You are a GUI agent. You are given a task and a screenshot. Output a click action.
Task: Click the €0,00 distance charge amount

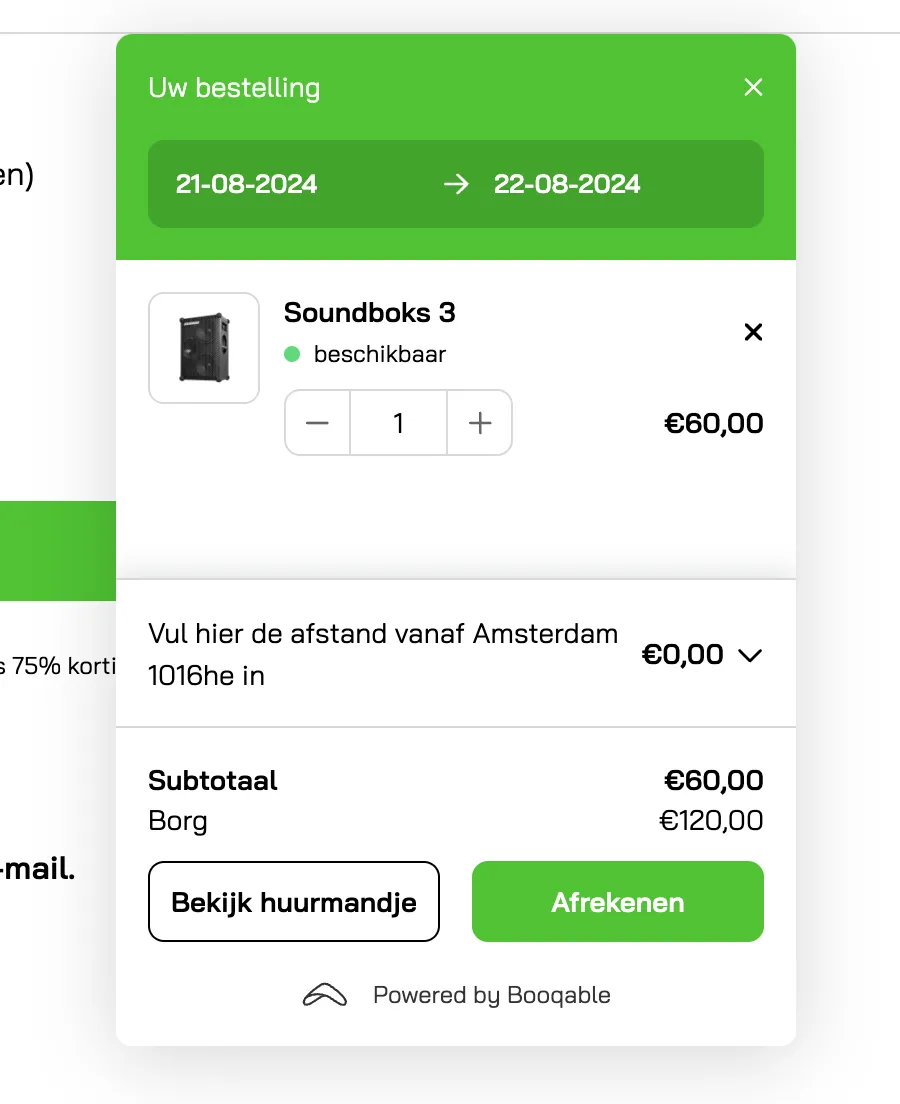click(x=682, y=655)
